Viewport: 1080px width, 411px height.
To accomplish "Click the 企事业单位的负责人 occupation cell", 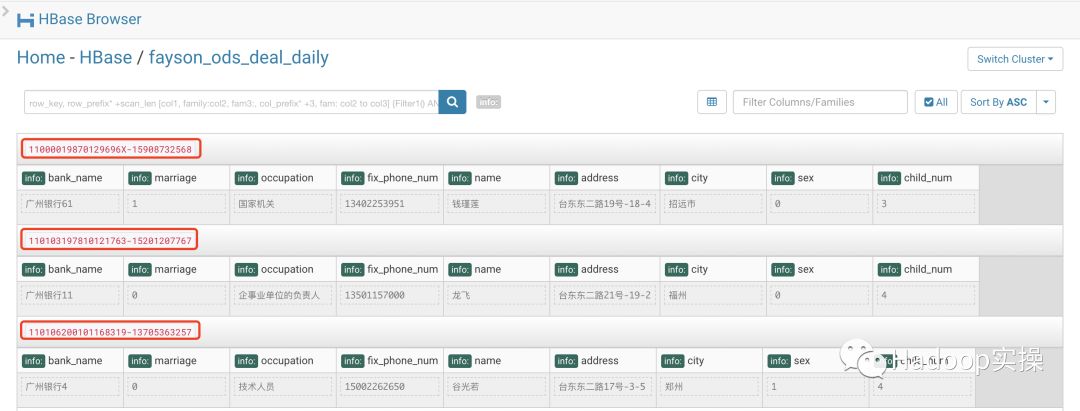I will [x=283, y=295].
